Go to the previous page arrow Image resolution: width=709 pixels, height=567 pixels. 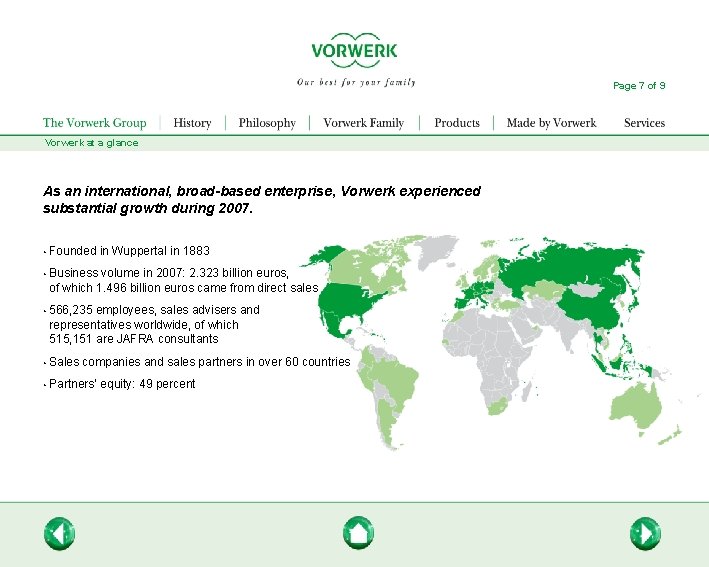tap(59, 534)
